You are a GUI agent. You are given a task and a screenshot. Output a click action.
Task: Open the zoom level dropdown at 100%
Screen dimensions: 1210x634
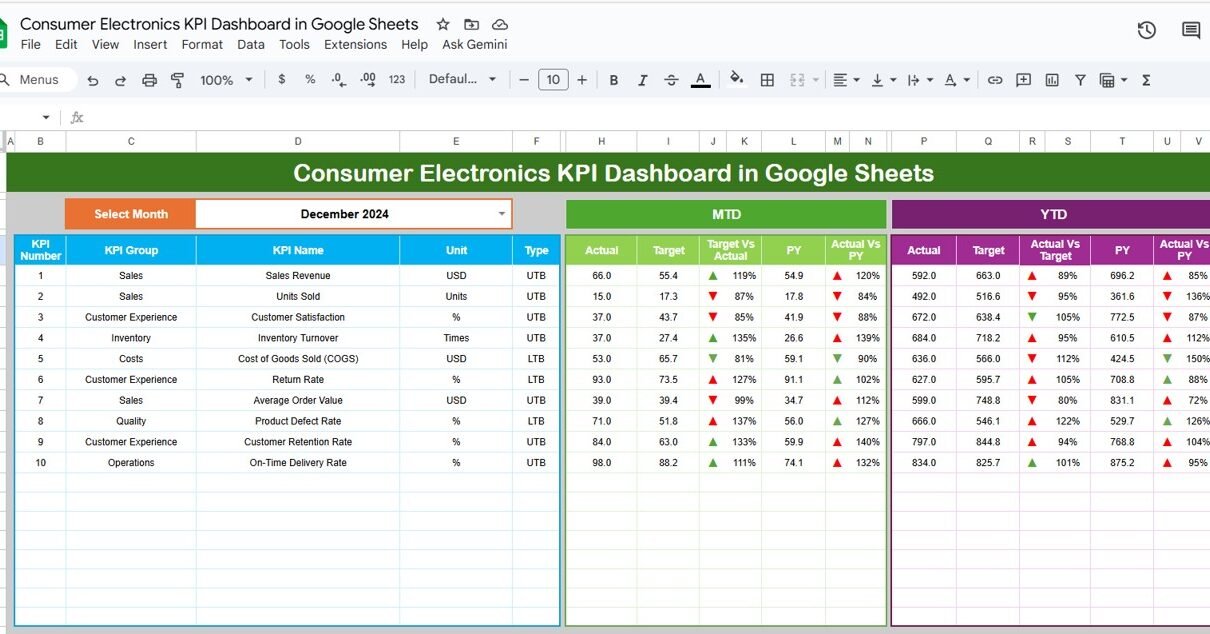coord(226,80)
